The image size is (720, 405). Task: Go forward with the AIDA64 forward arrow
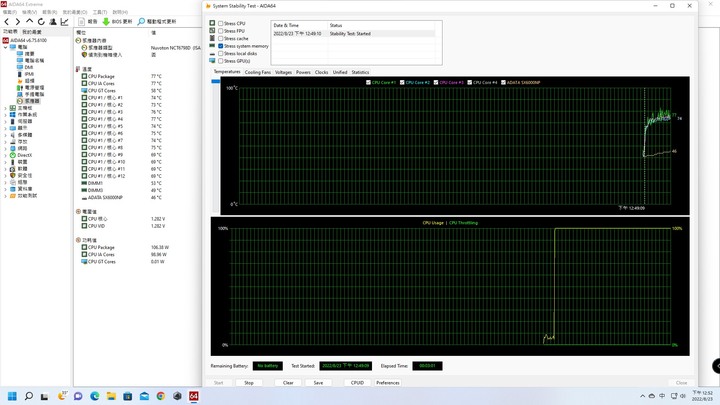17,22
